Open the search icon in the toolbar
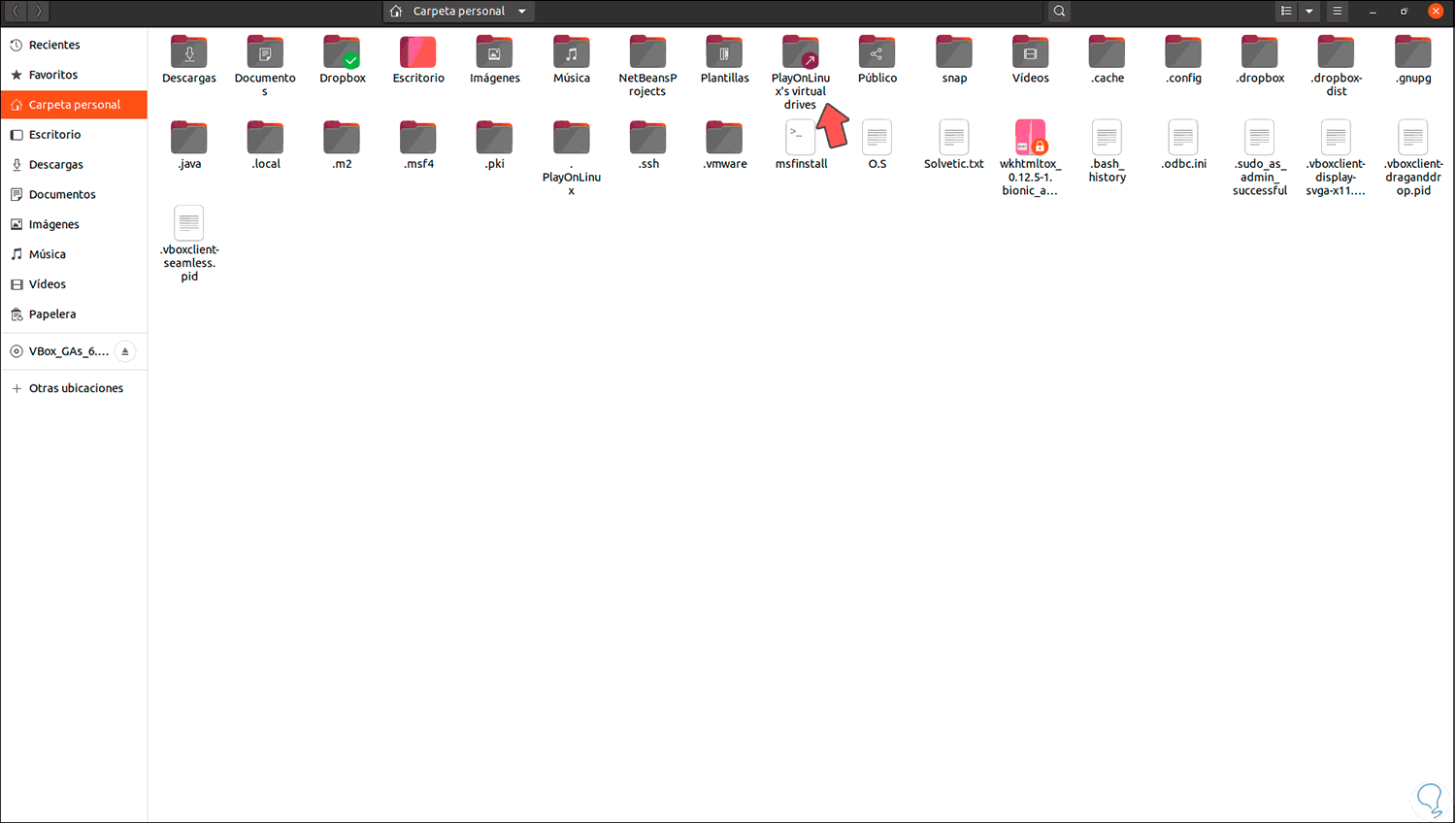The image size is (1456, 823). click(x=1058, y=11)
